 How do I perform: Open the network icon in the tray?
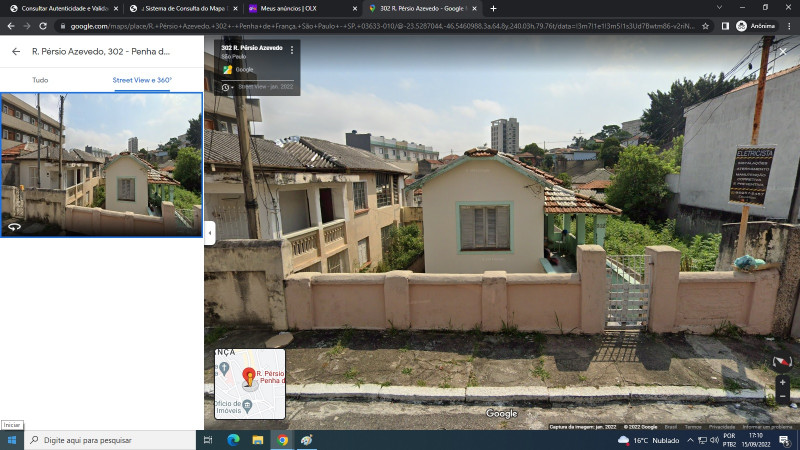703,440
